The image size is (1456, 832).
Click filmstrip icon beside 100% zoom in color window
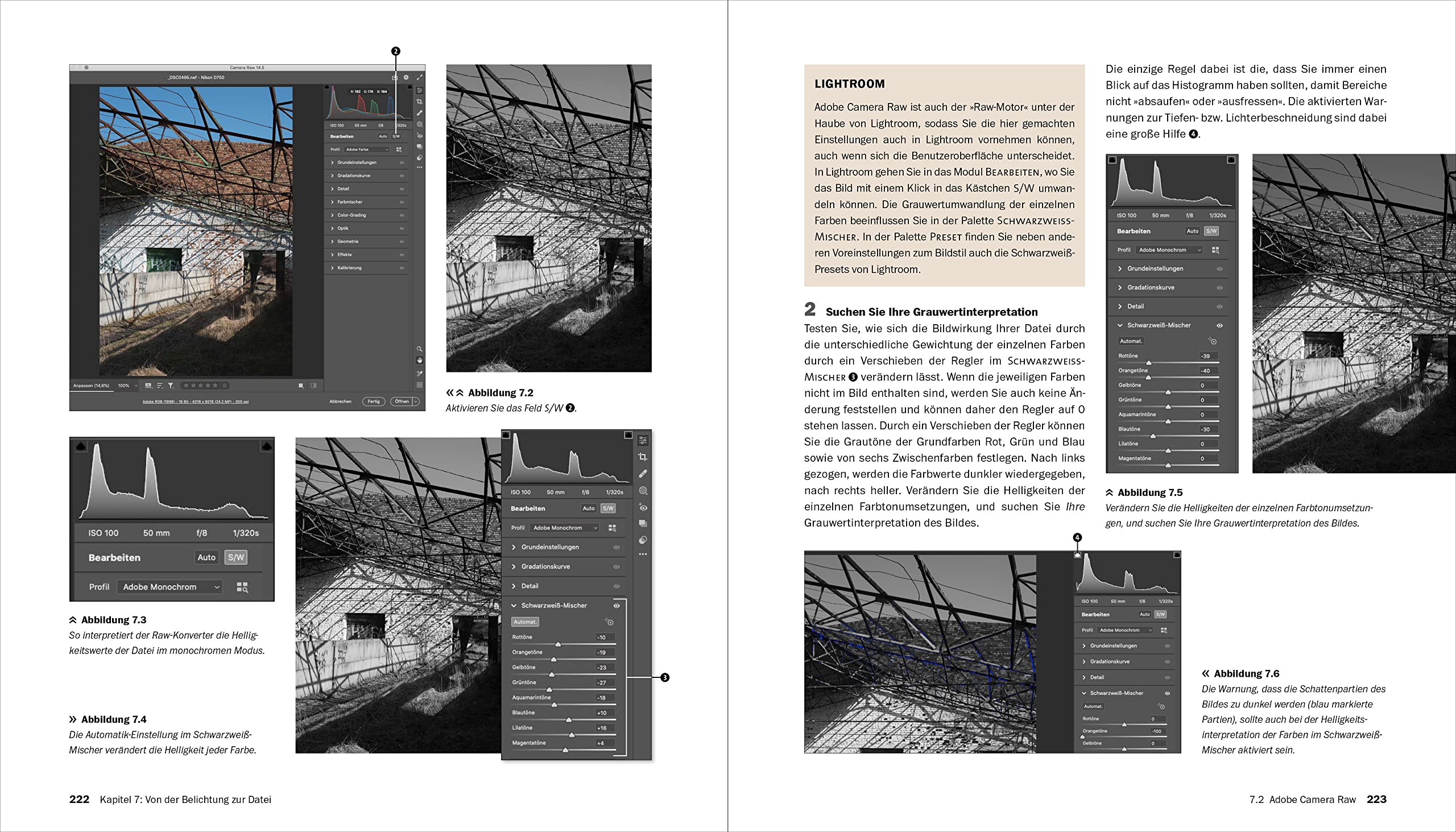[148, 386]
